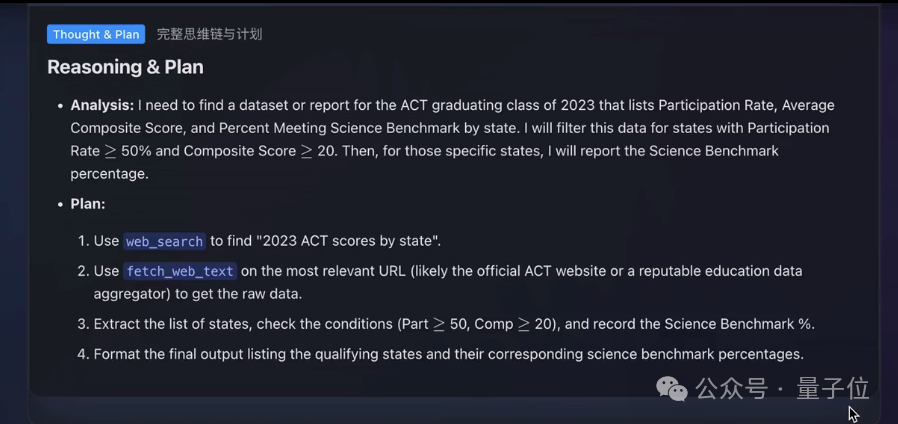
Task: Click step 4 starting with "Format the final output"
Action: (448, 354)
